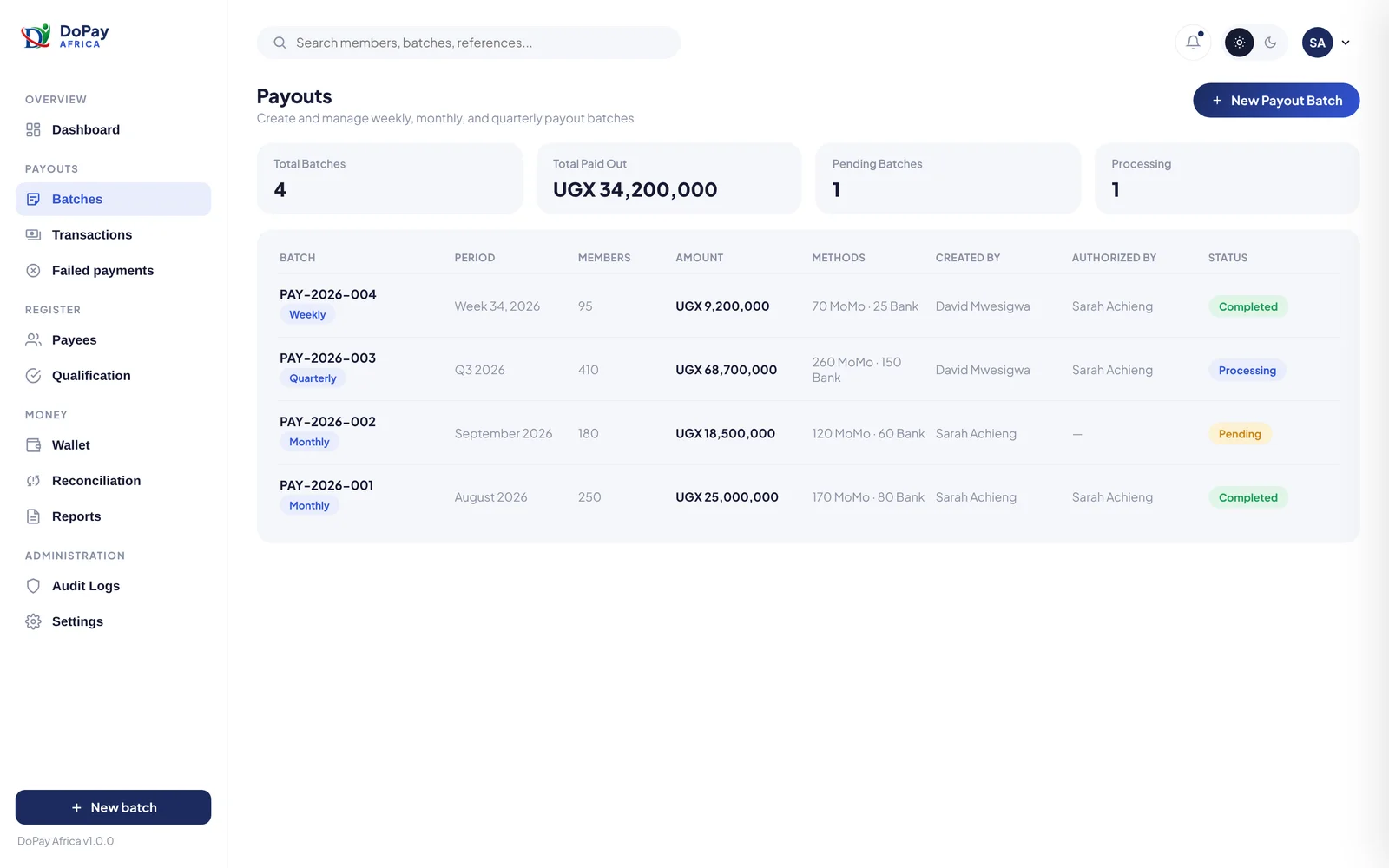Click the Payees people icon
This screenshot has height=868, width=1389.
(33, 340)
